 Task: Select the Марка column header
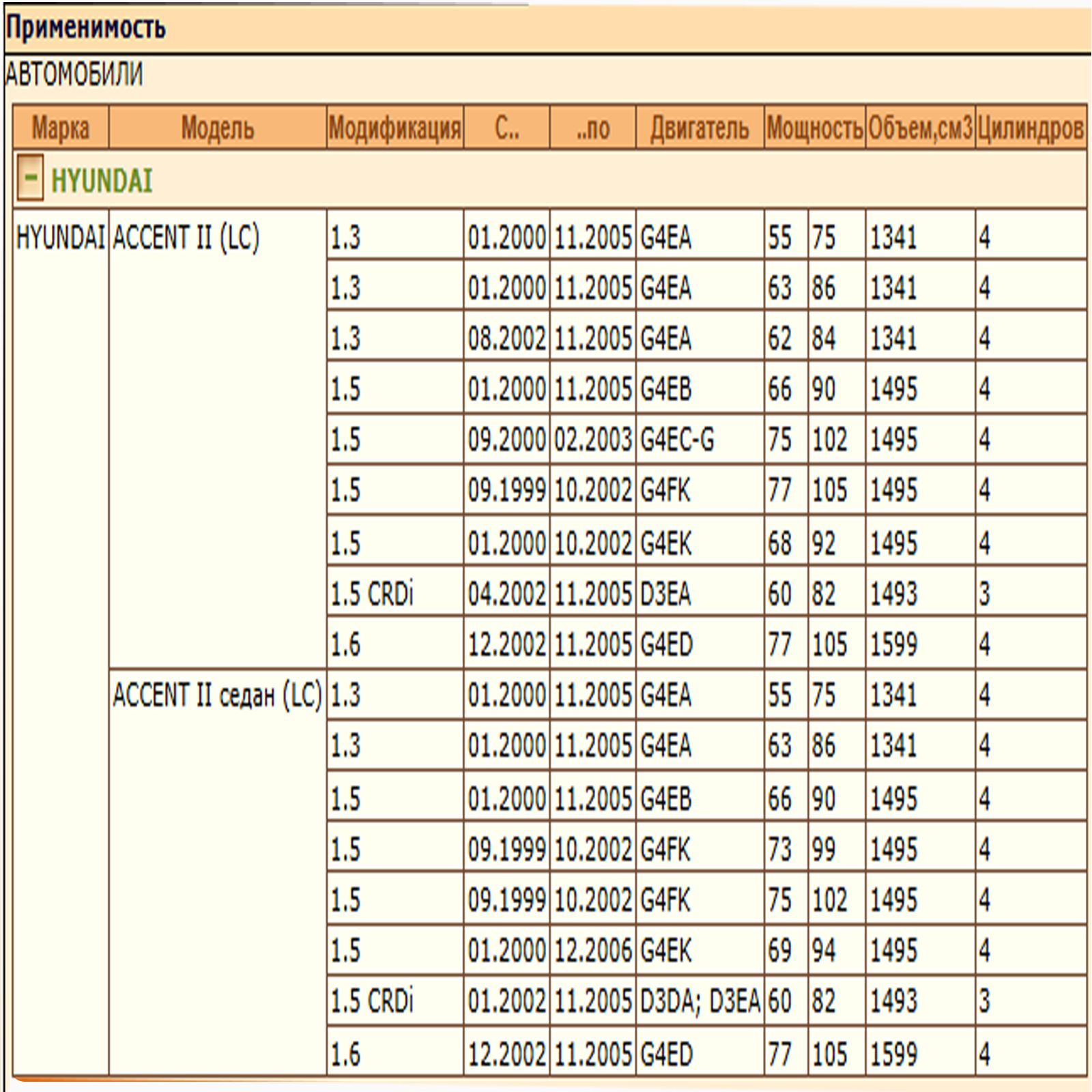(61, 127)
